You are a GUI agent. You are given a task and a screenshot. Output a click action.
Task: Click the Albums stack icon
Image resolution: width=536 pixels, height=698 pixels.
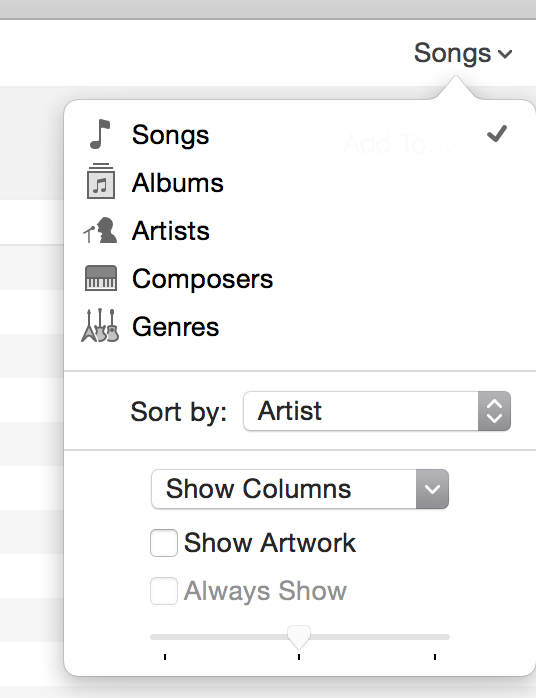pos(101,181)
